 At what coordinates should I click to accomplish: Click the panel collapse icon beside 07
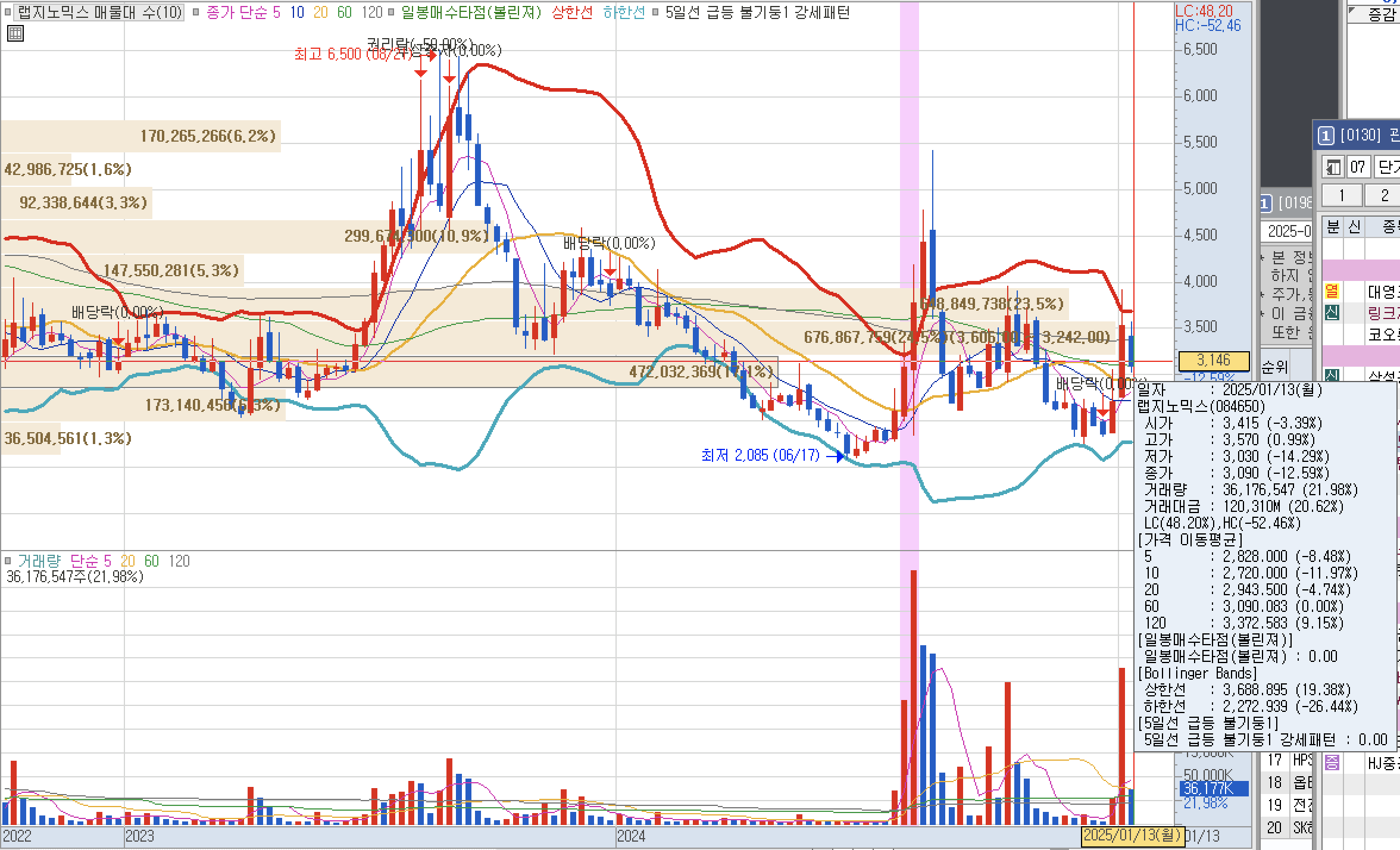click(x=1333, y=167)
